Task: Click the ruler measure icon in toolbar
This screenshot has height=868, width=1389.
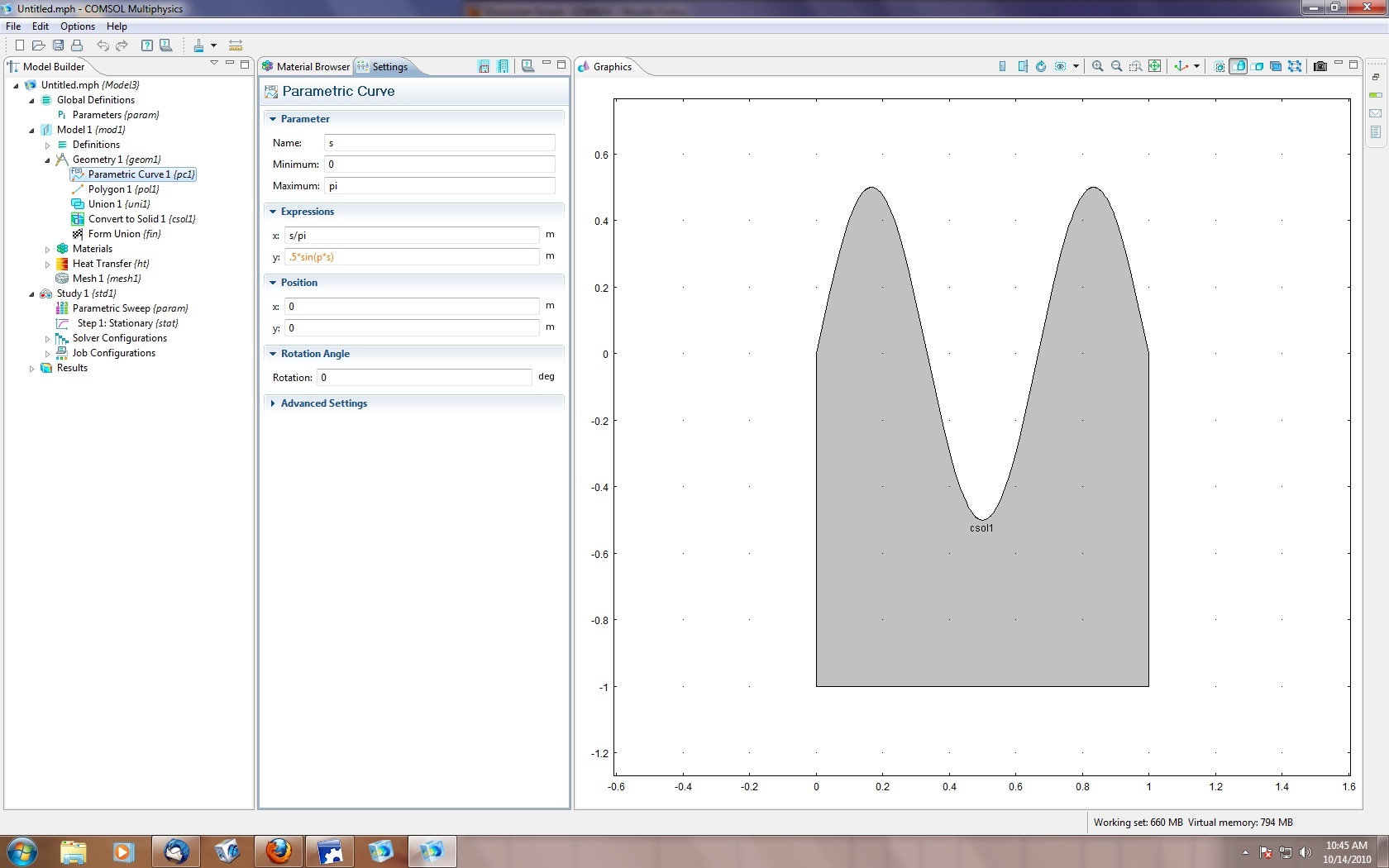Action: [x=236, y=45]
